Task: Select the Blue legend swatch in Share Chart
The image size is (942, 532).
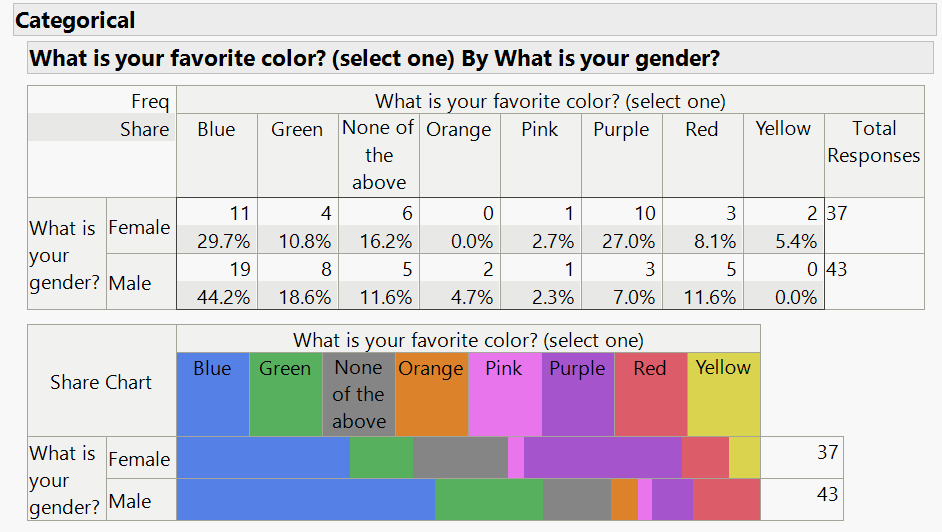Action: pyautogui.click(x=212, y=394)
